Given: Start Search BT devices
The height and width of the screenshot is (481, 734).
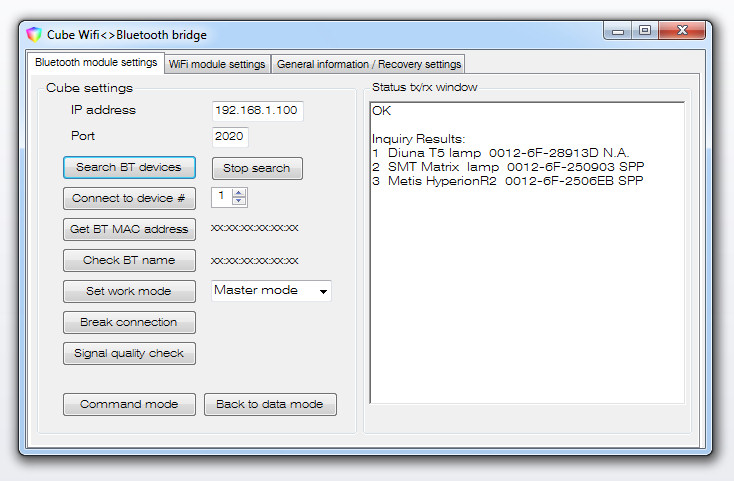Looking at the screenshot, I should click(x=129, y=168).
